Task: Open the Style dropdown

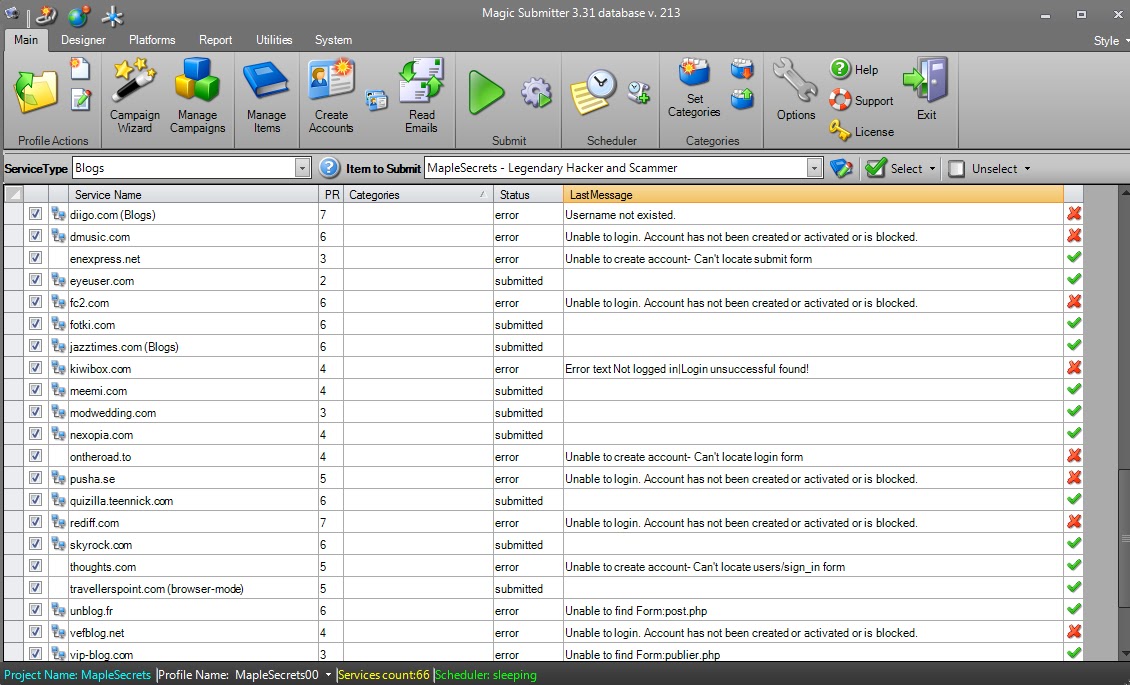Action: pos(1111,40)
